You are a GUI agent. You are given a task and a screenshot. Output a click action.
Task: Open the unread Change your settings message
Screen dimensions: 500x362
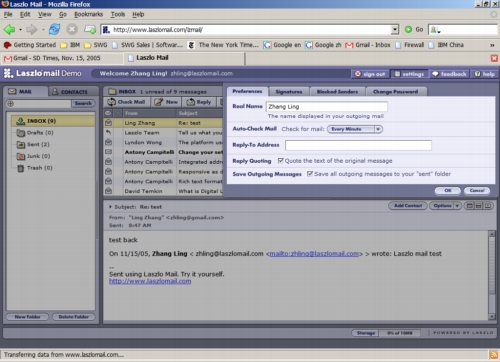163,152
